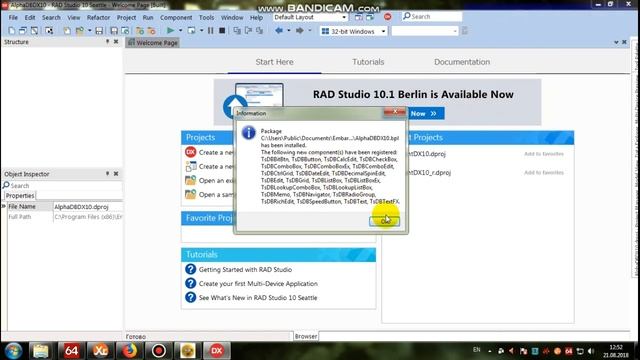Viewport: 640px width, 360px height.
Task: Open File Explorer from the taskbar
Action: [x=41, y=351]
